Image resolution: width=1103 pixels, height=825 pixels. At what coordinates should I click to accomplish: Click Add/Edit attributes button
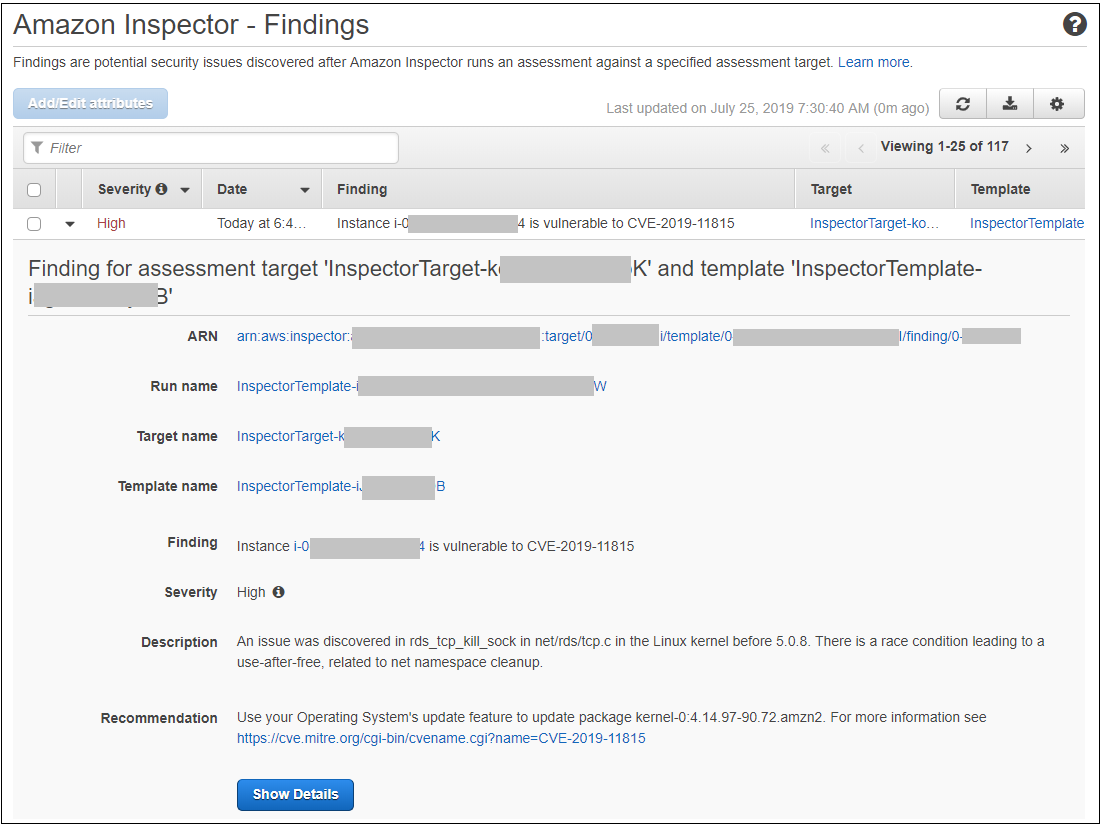(x=90, y=103)
